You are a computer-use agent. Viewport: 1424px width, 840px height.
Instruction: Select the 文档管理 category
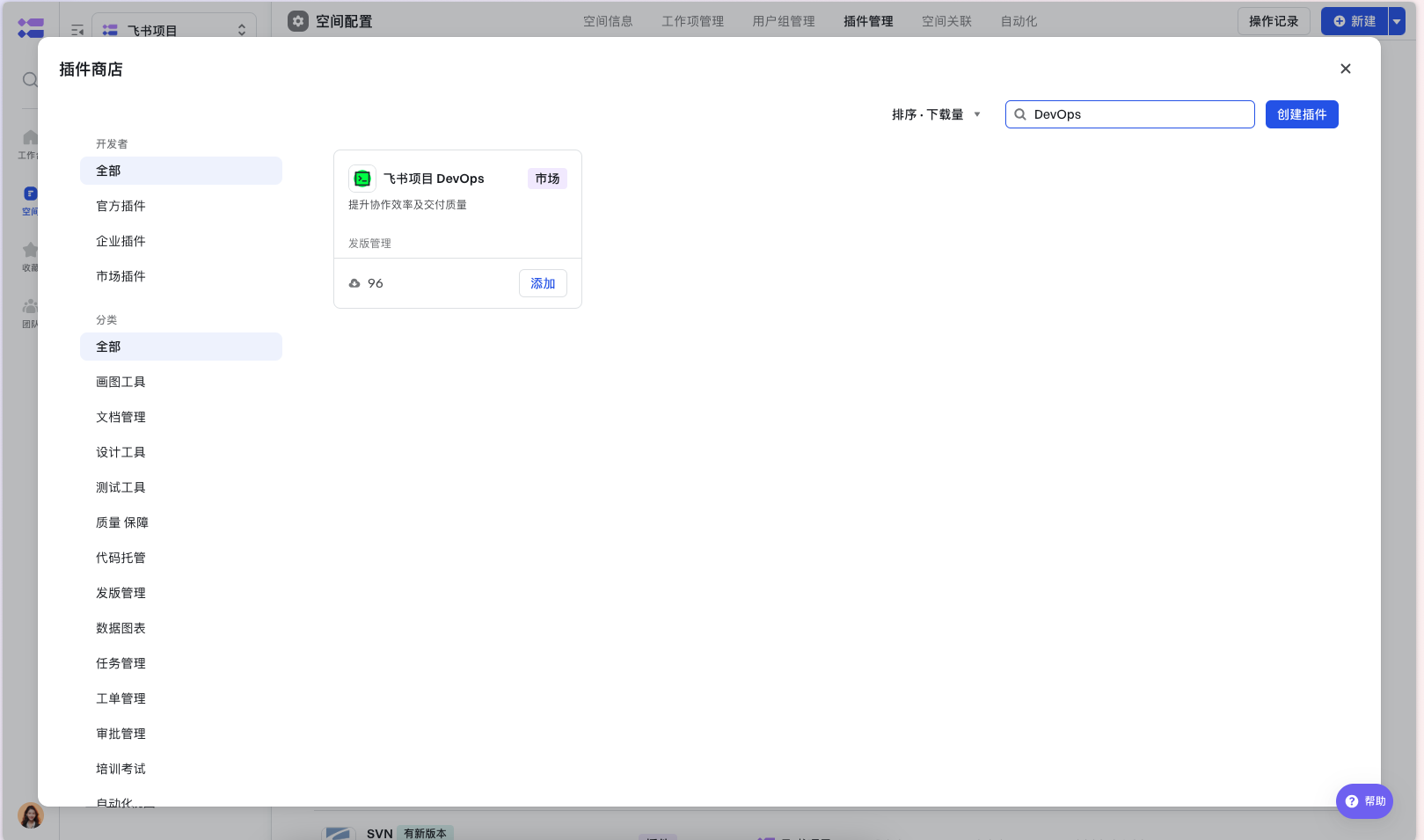(181, 417)
